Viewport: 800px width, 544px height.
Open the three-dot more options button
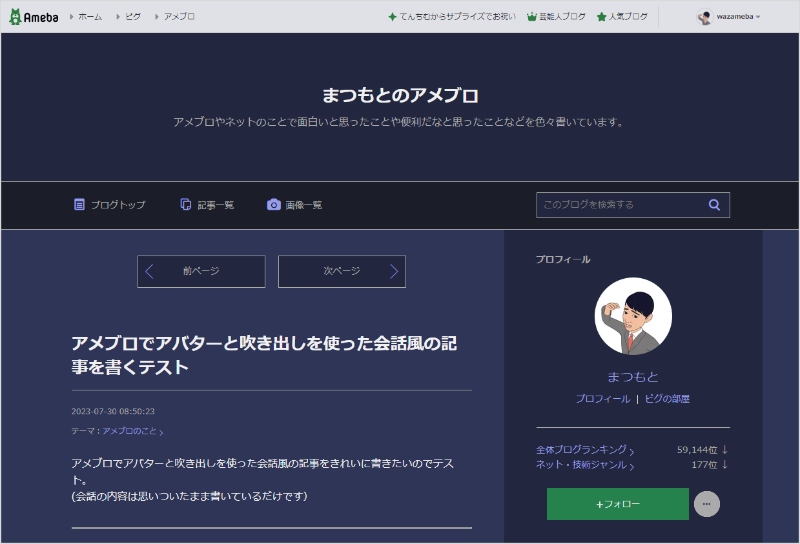click(x=706, y=504)
